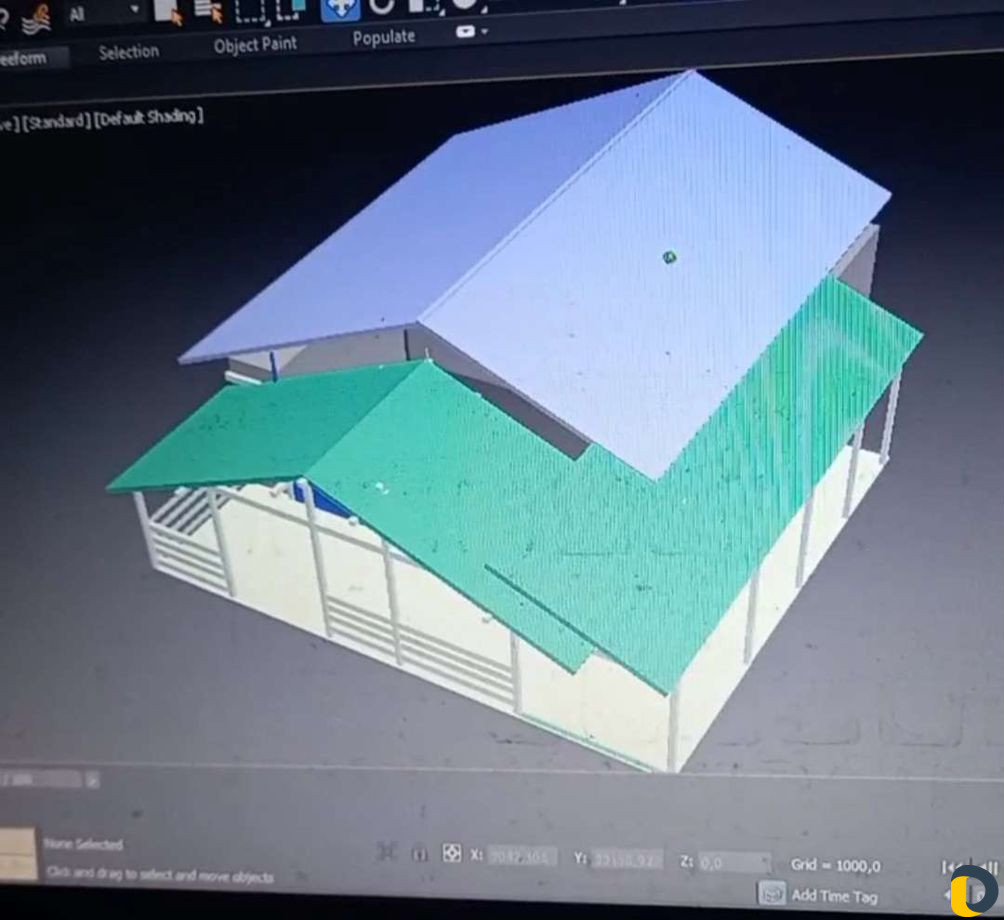Viewport: 1004px width, 920px height.
Task: Select the Rotate tool icon
Action: point(382,7)
